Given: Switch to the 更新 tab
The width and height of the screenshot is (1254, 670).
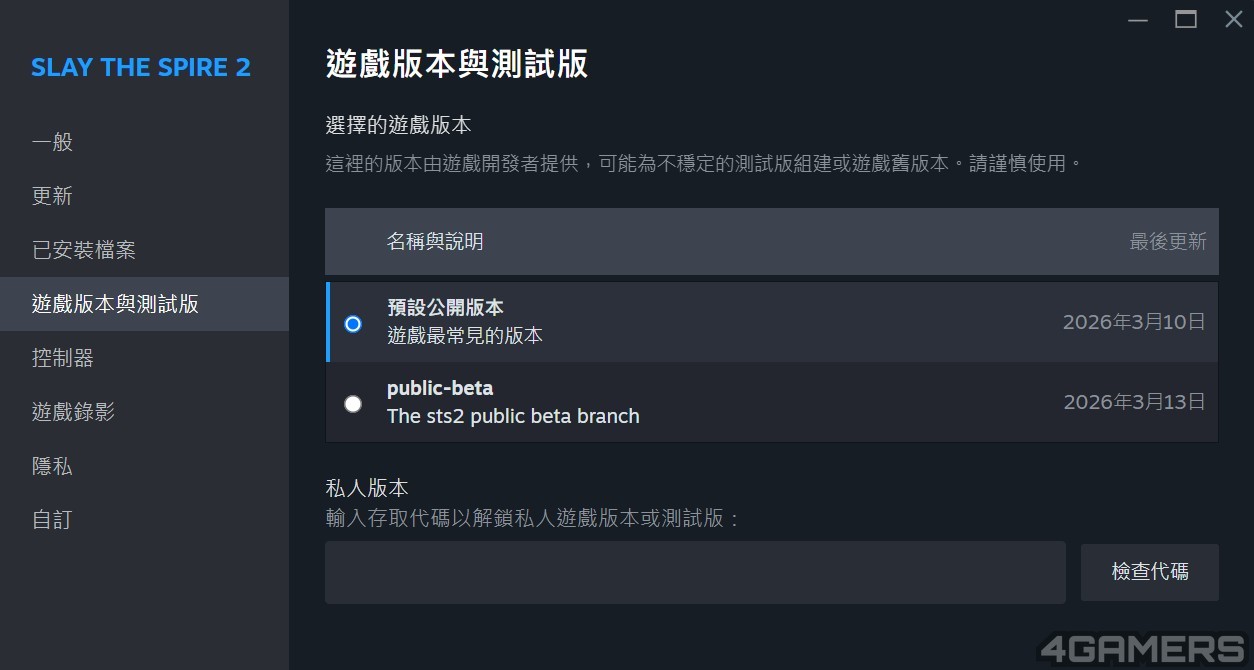Looking at the screenshot, I should click(x=52, y=196).
